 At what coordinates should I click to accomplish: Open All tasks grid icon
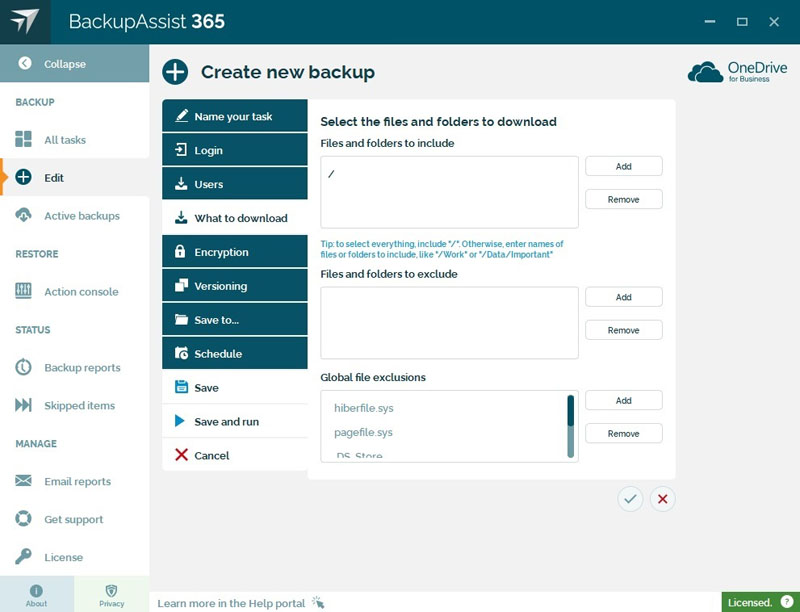(x=23, y=139)
